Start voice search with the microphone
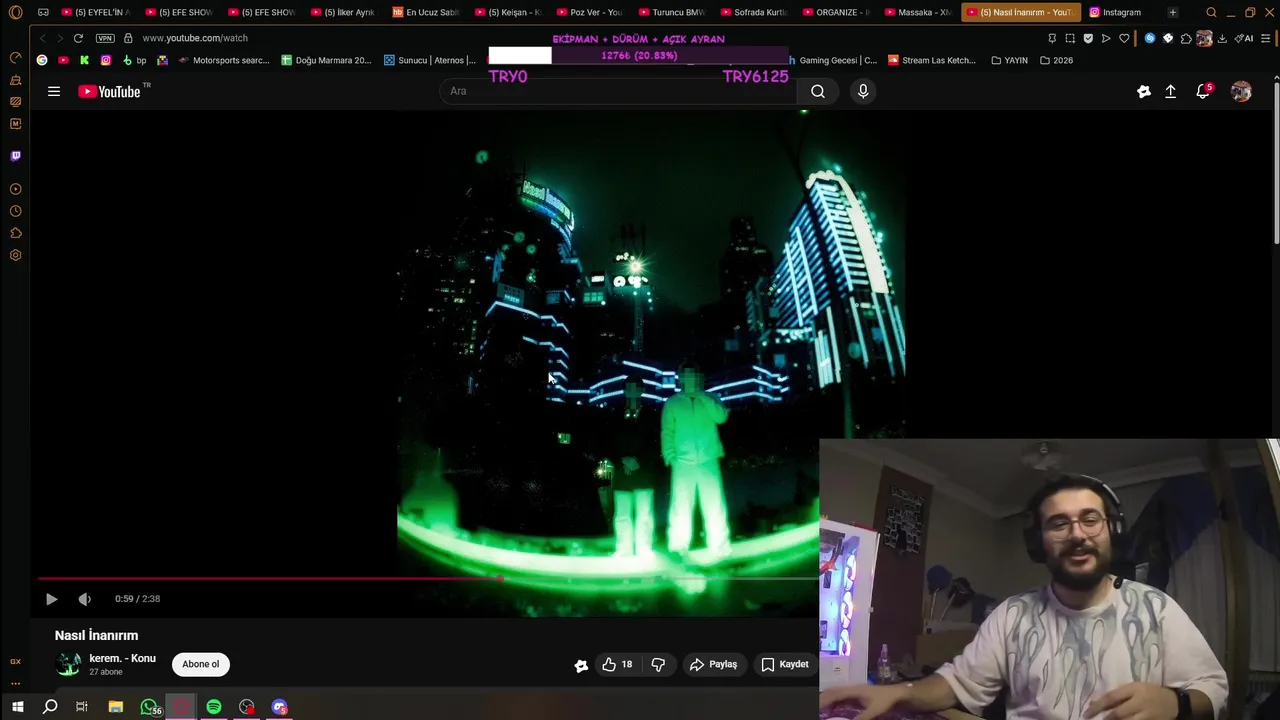 (863, 91)
